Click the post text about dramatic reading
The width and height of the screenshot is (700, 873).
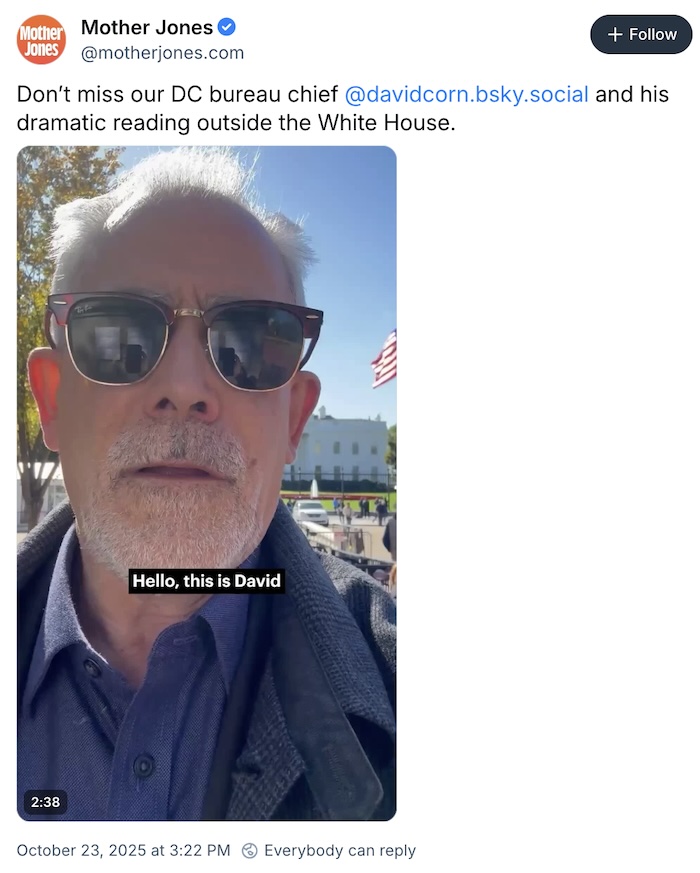pyautogui.click(x=342, y=109)
